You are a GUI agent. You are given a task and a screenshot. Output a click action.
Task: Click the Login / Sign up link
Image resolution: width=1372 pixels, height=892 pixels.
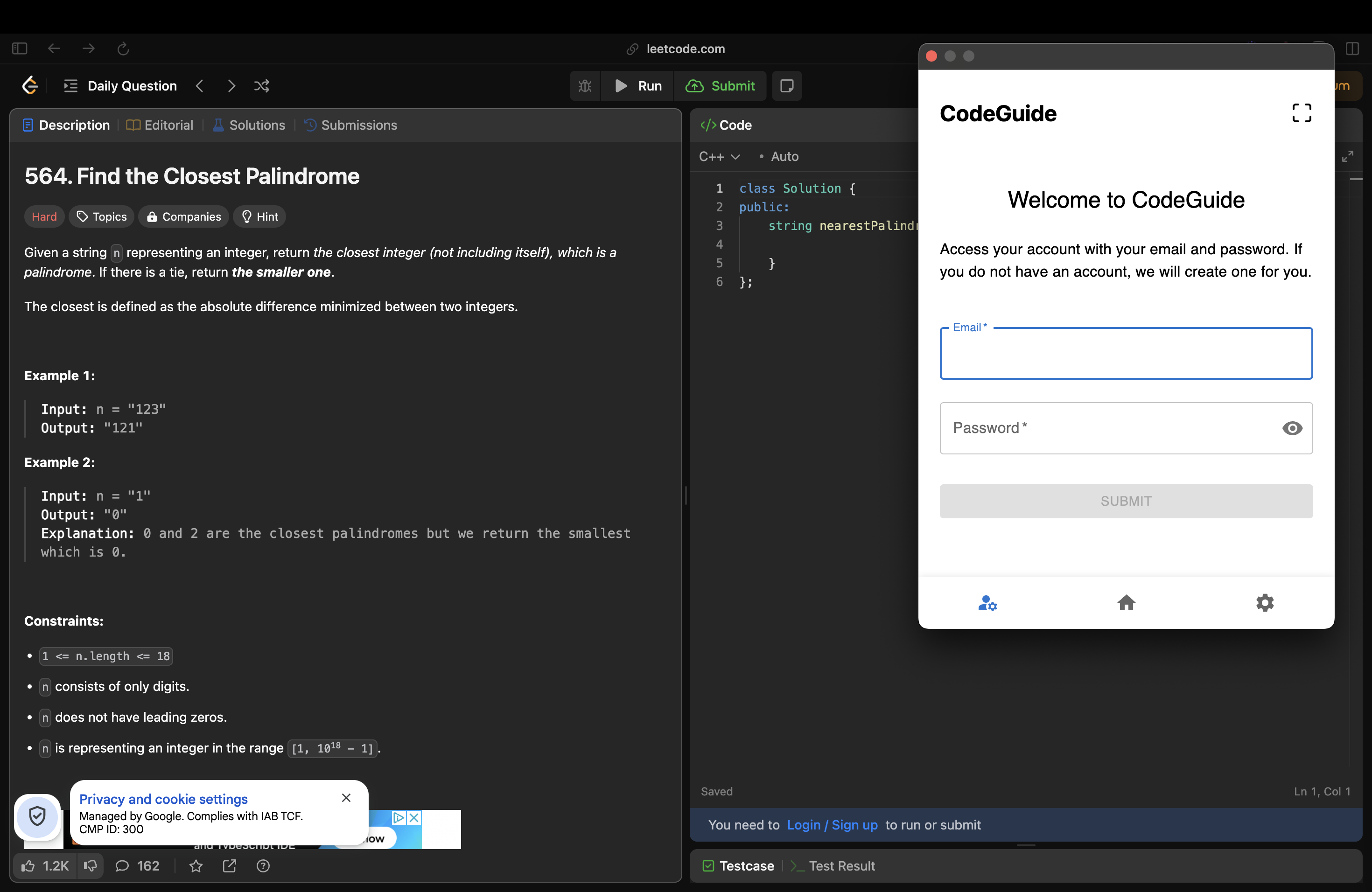coord(832,824)
